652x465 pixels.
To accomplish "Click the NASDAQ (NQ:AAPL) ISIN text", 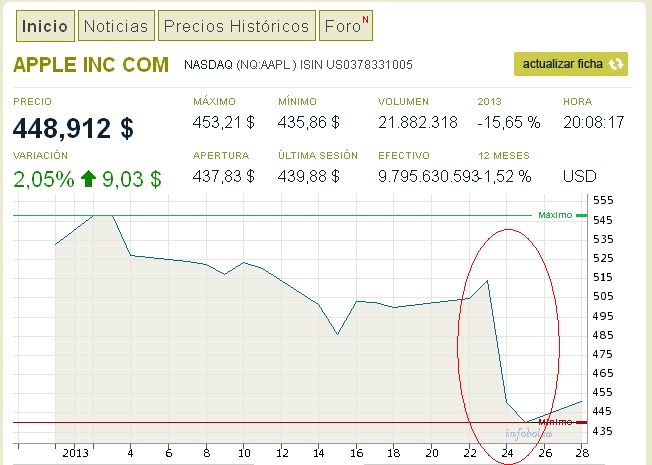I will 298,65.
